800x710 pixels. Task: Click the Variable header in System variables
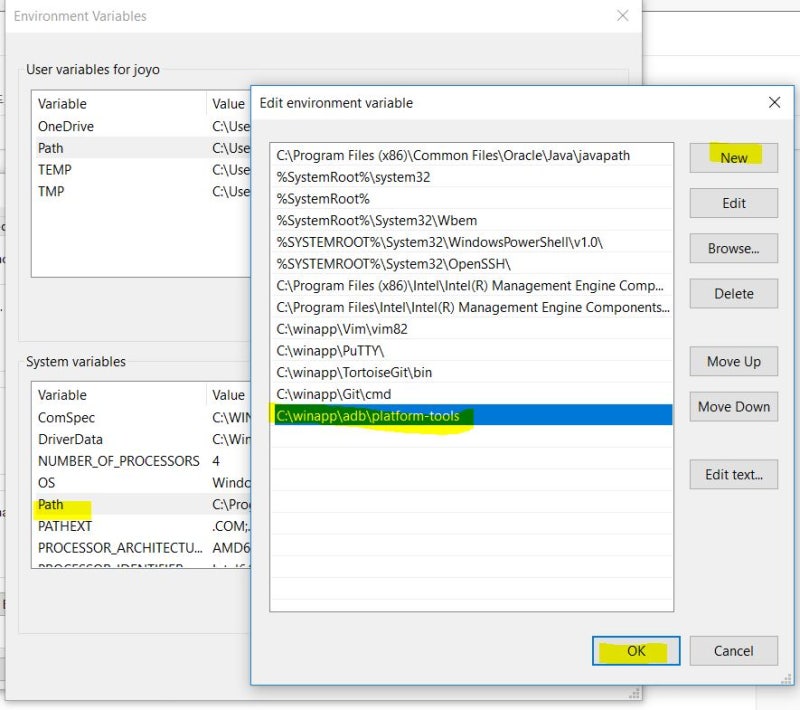(x=119, y=395)
